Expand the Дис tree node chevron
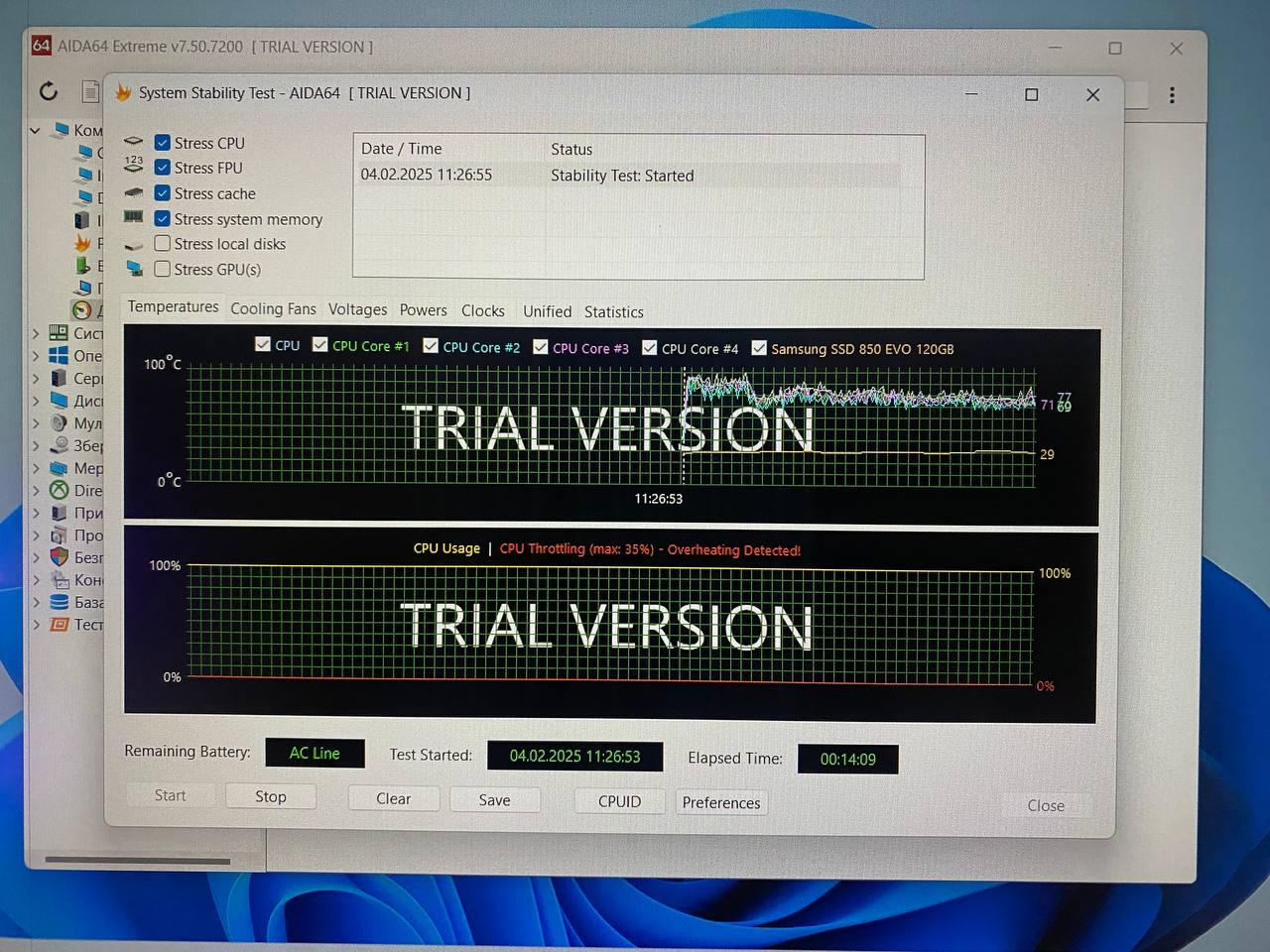Screen dimensions: 1270x952 [36, 401]
